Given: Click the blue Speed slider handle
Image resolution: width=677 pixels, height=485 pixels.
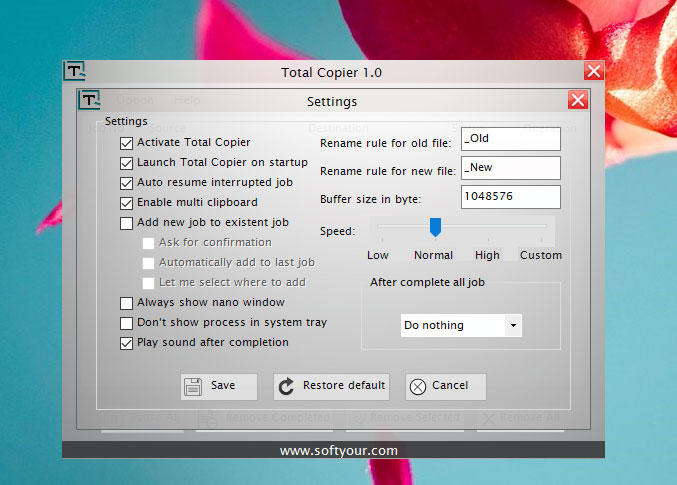Looking at the screenshot, I should pyautogui.click(x=435, y=227).
